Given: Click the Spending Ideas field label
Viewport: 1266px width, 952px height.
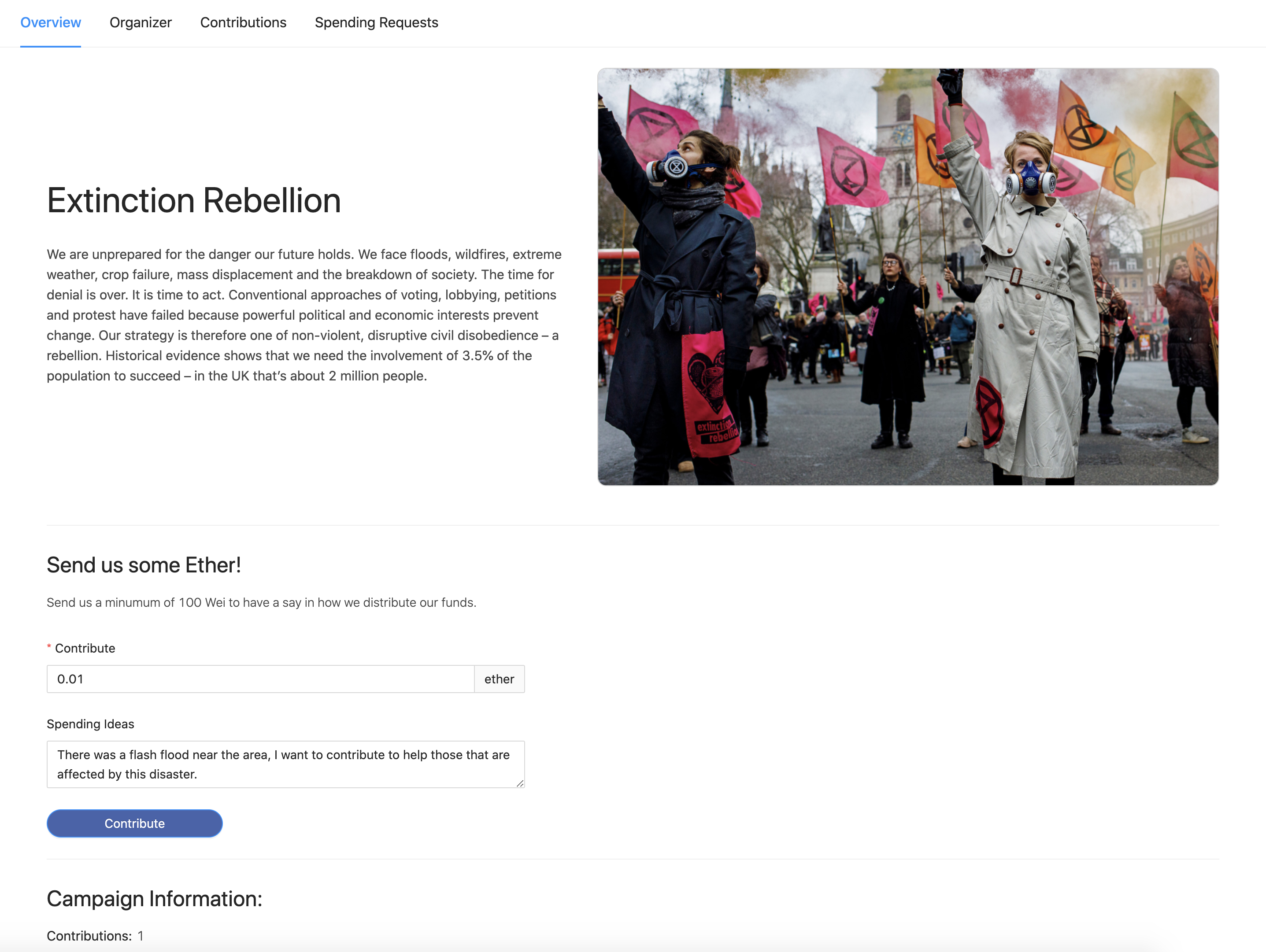Looking at the screenshot, I should (90, 724).
